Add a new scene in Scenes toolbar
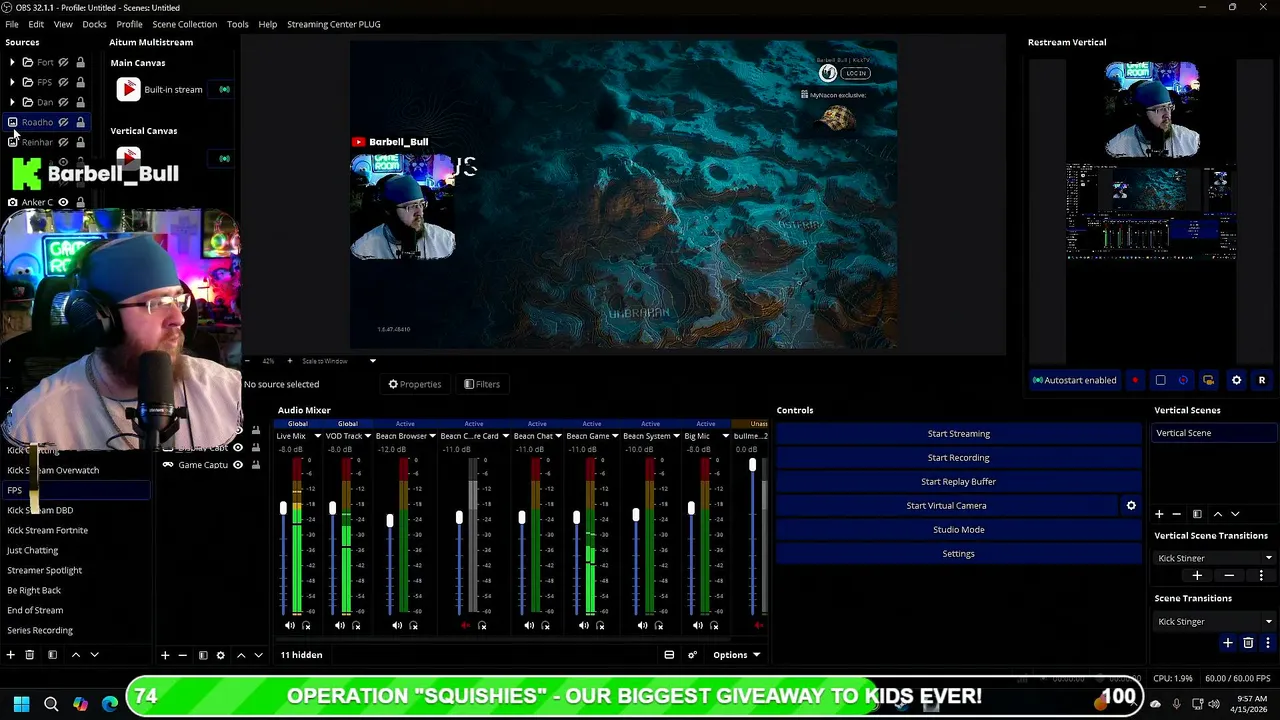This screenshot has height=720, width=1280. 10,655
